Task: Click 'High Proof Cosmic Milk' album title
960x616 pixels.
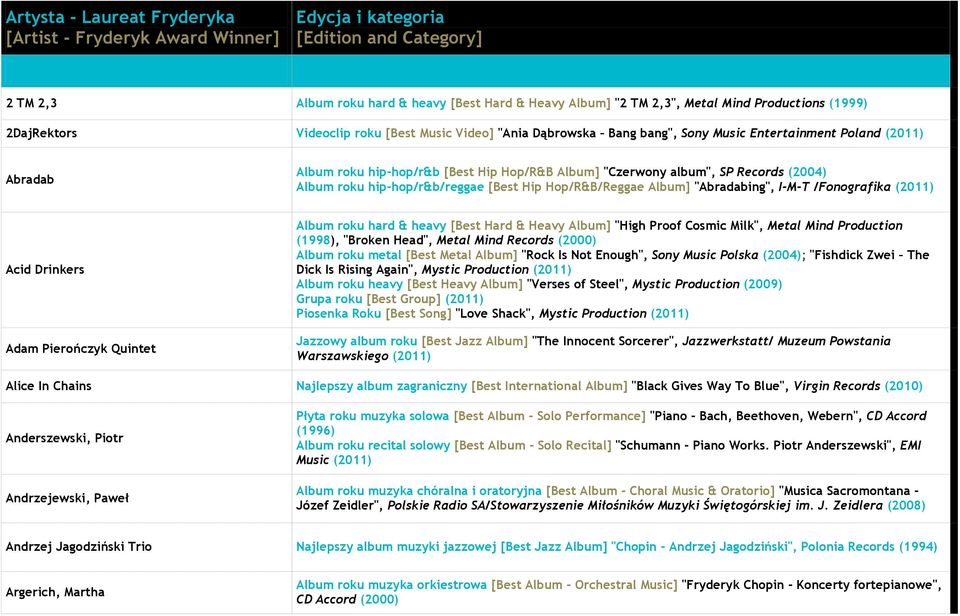Action: click(x=689, y=225)
